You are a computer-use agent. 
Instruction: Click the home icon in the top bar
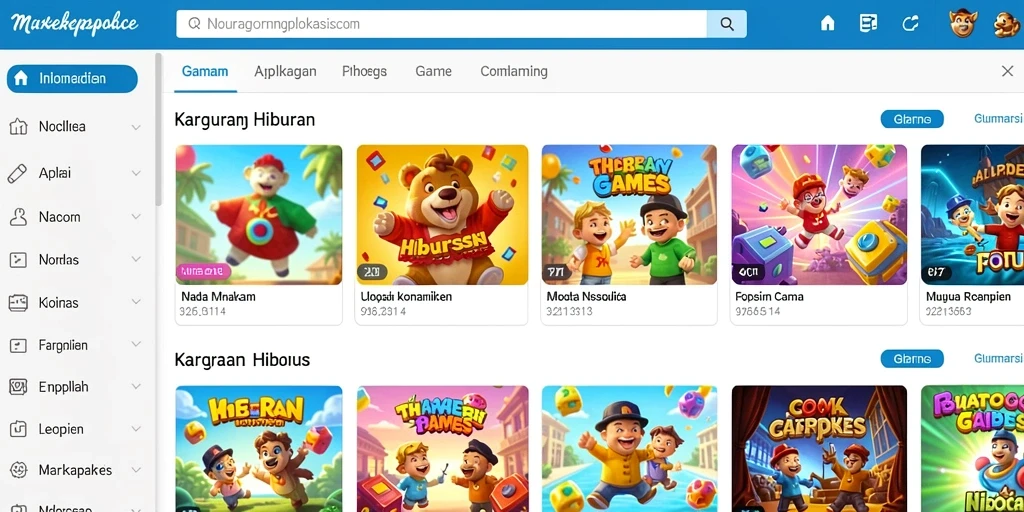pyautogui.click(x=827, y=24)
